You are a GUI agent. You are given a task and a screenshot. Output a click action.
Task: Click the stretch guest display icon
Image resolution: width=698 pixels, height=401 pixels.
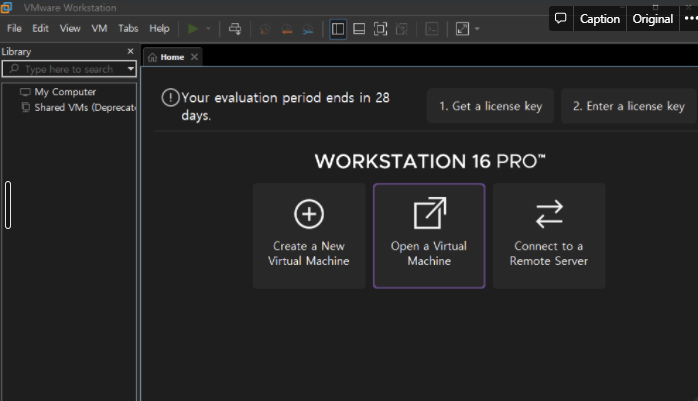pyautogui.click(x=463, y=29)
